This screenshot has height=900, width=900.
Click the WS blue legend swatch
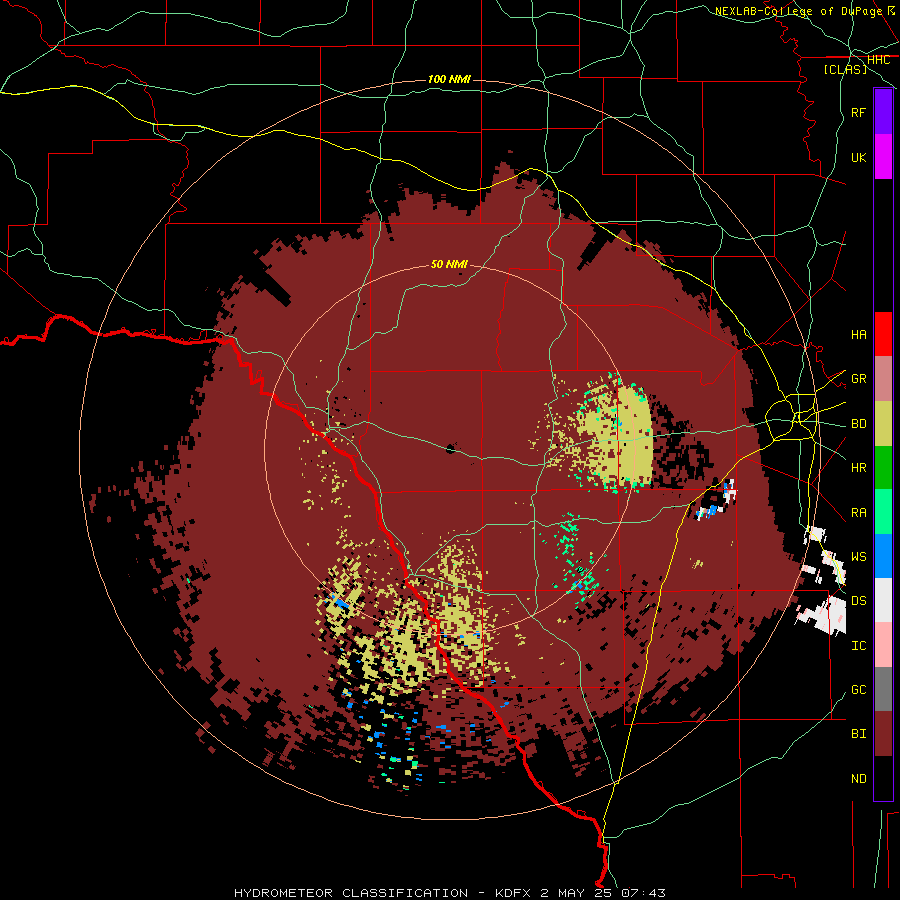883,556
